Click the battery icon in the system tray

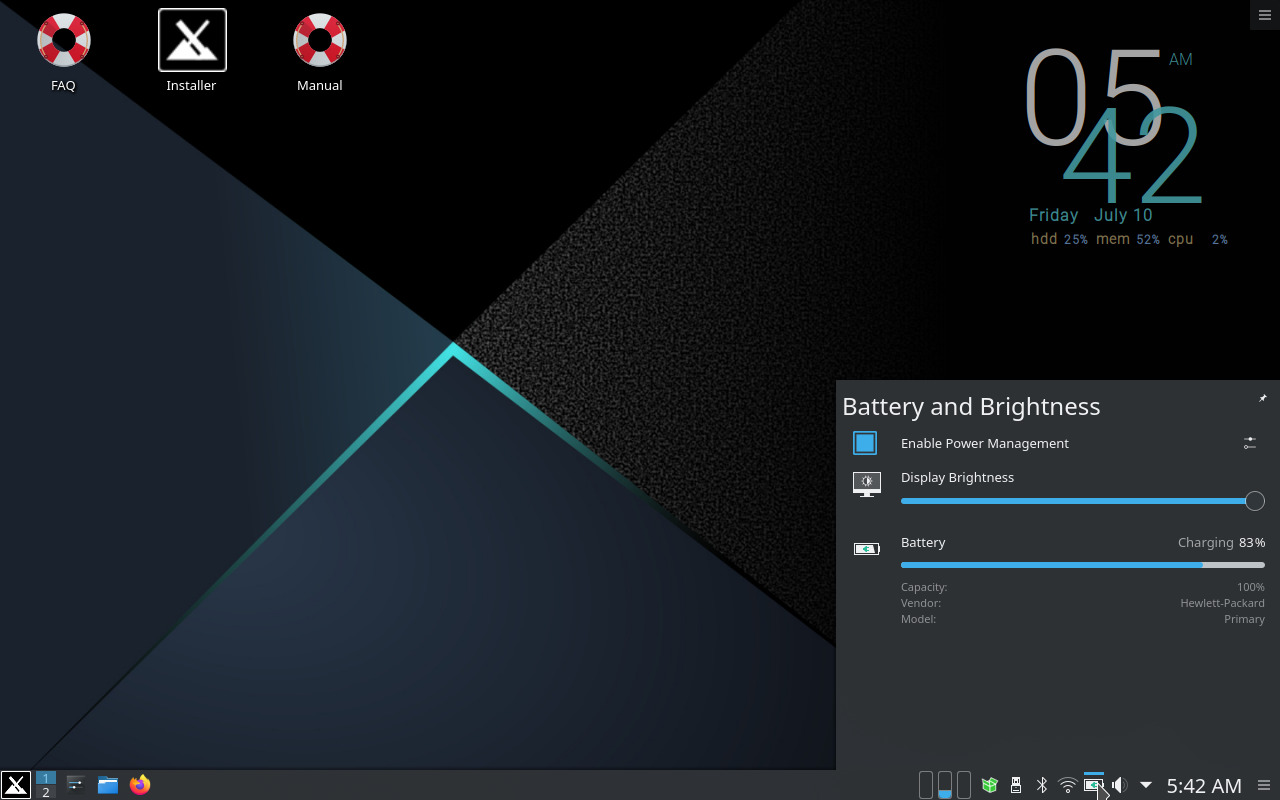(x=1093, y=785)
